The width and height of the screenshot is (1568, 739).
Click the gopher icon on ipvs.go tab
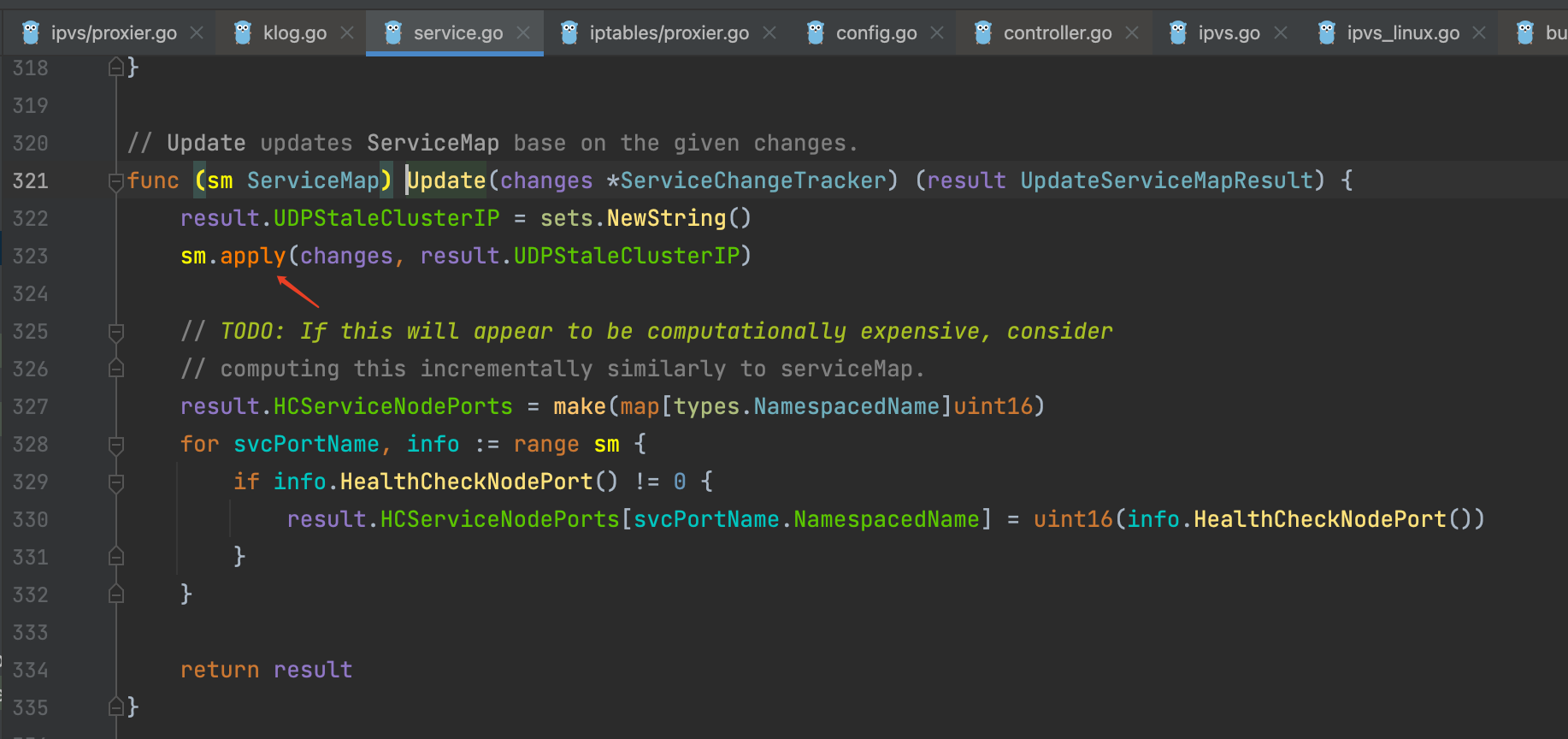tap(1178, 33)
